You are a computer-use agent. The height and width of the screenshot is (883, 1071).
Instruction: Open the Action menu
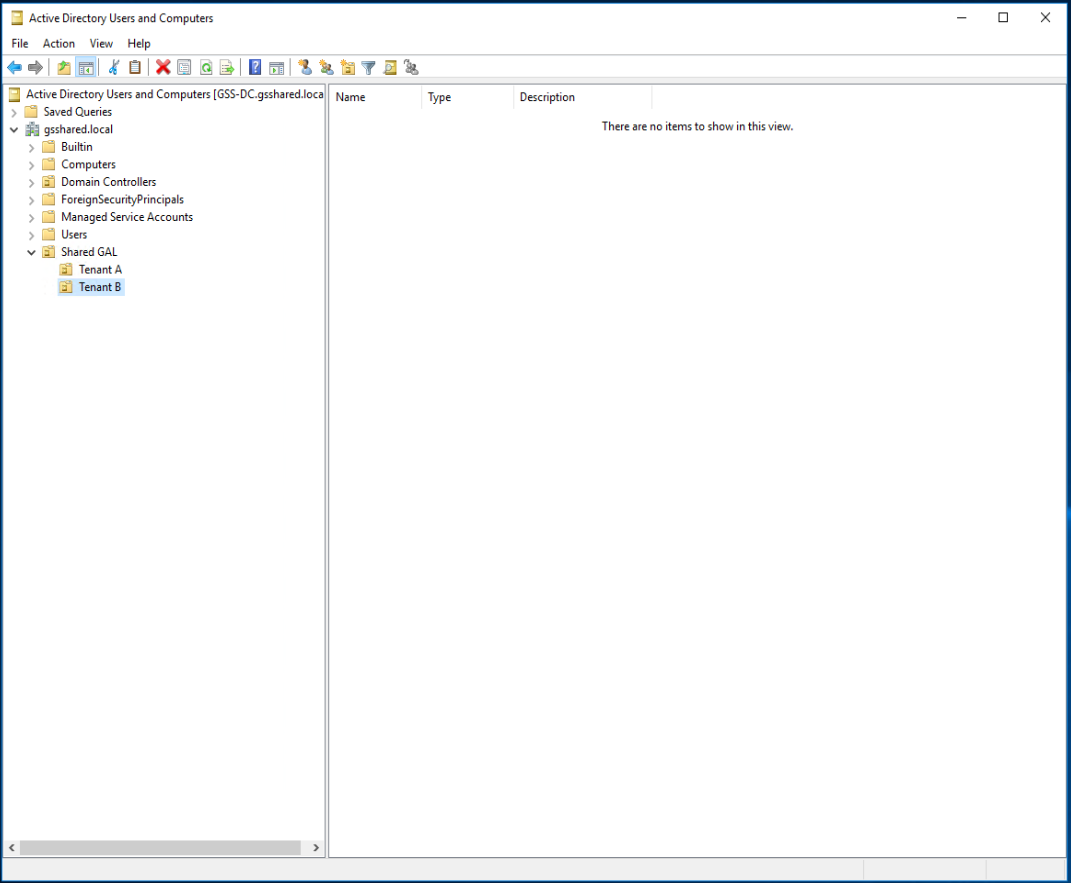click(x=58, y=44)
